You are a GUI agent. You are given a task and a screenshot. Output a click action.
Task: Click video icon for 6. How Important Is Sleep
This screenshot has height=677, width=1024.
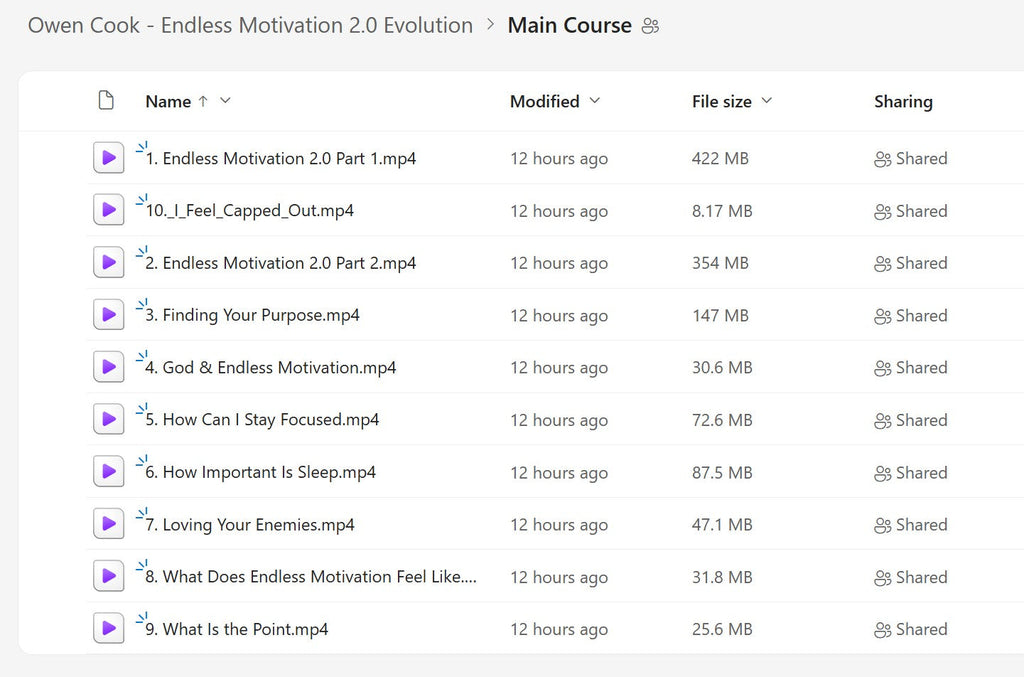(108, 471)
